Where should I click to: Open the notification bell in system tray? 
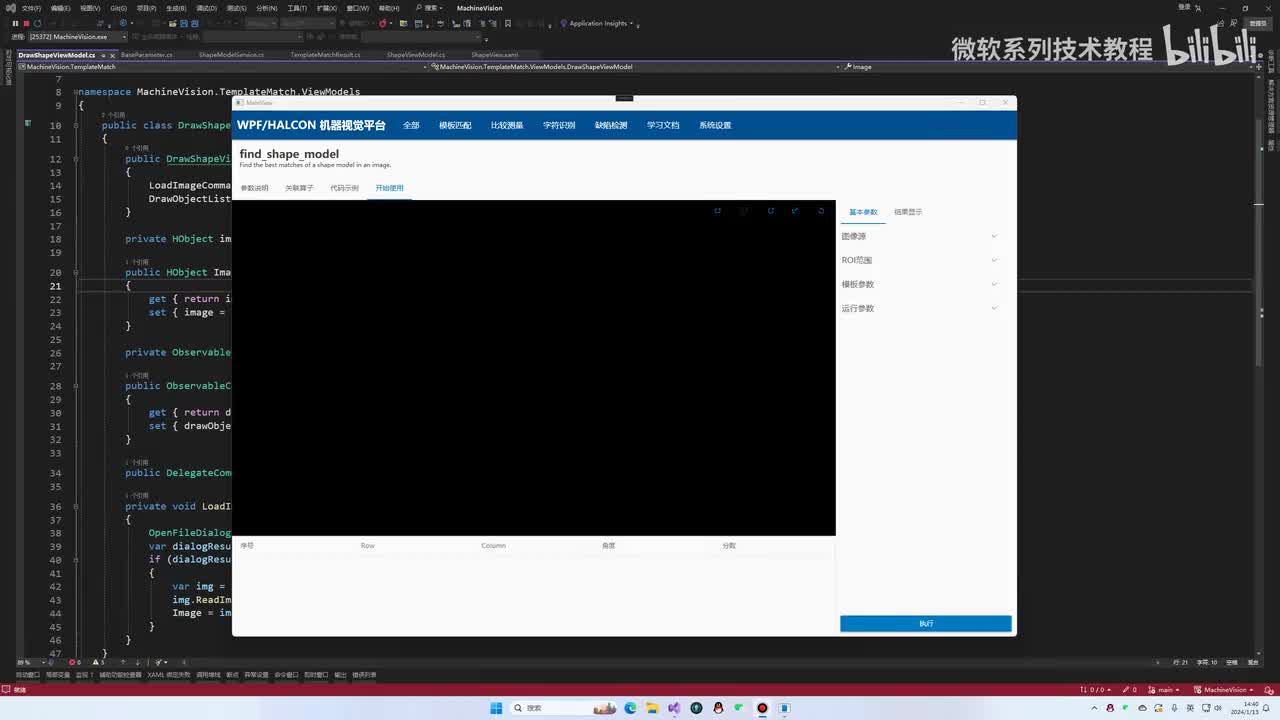(x=1266, y=708)
